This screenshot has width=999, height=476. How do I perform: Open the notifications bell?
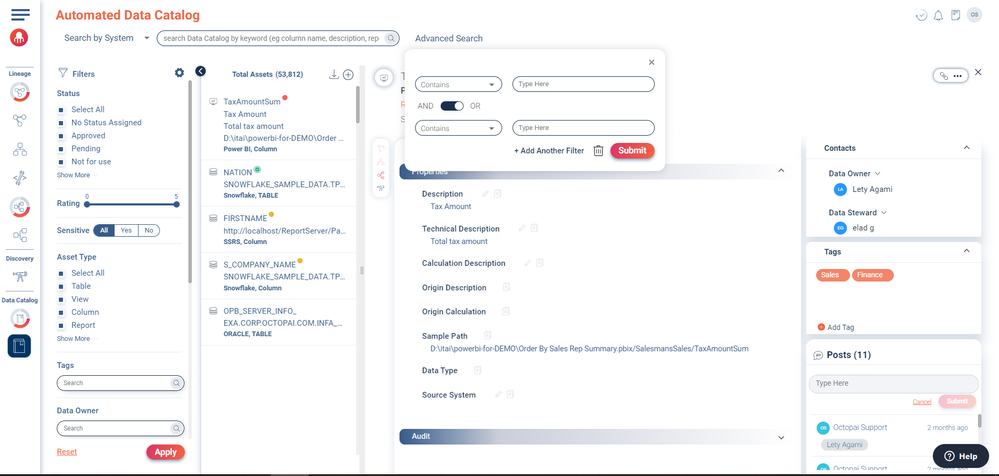click(x=938, y=15)
